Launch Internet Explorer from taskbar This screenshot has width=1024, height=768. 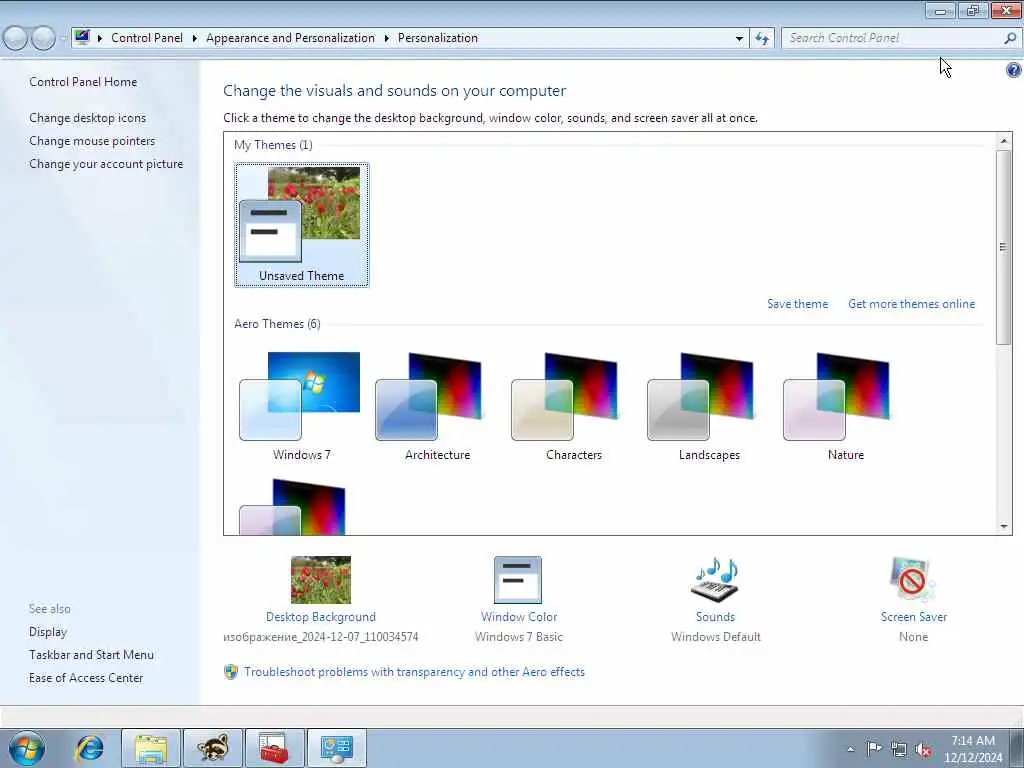[89, 748]
